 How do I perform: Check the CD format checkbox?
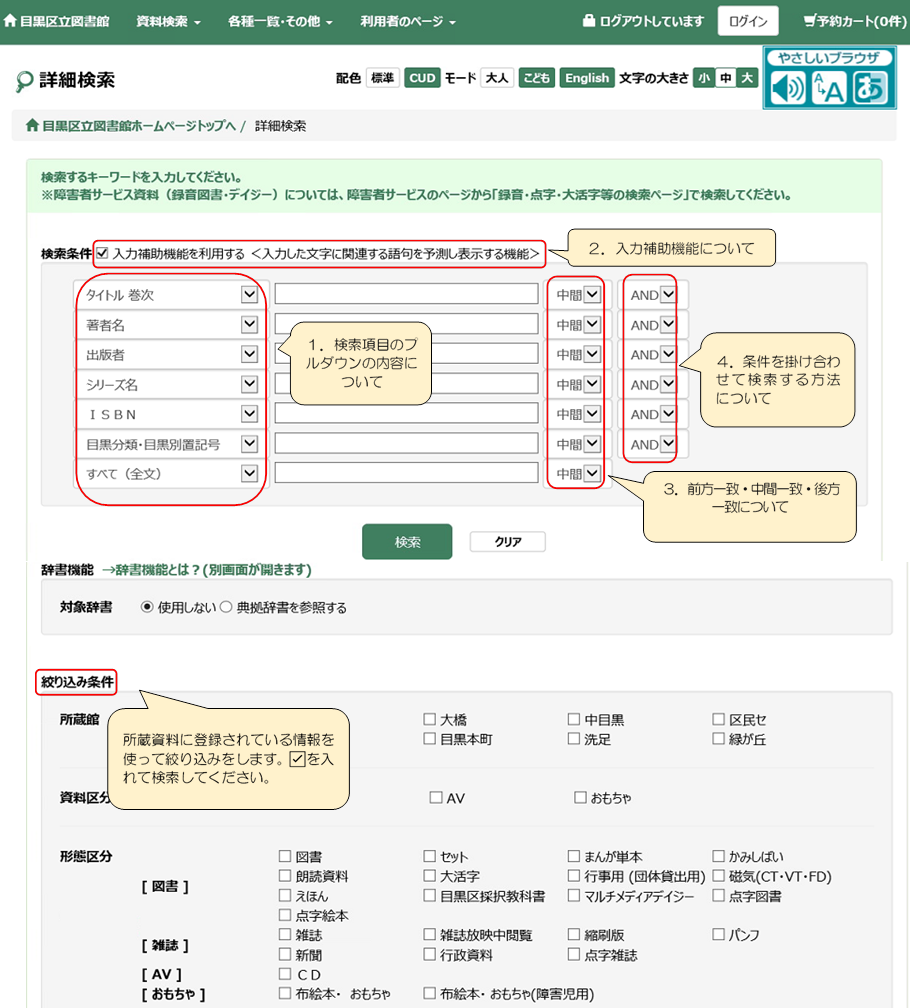point(285,974)
